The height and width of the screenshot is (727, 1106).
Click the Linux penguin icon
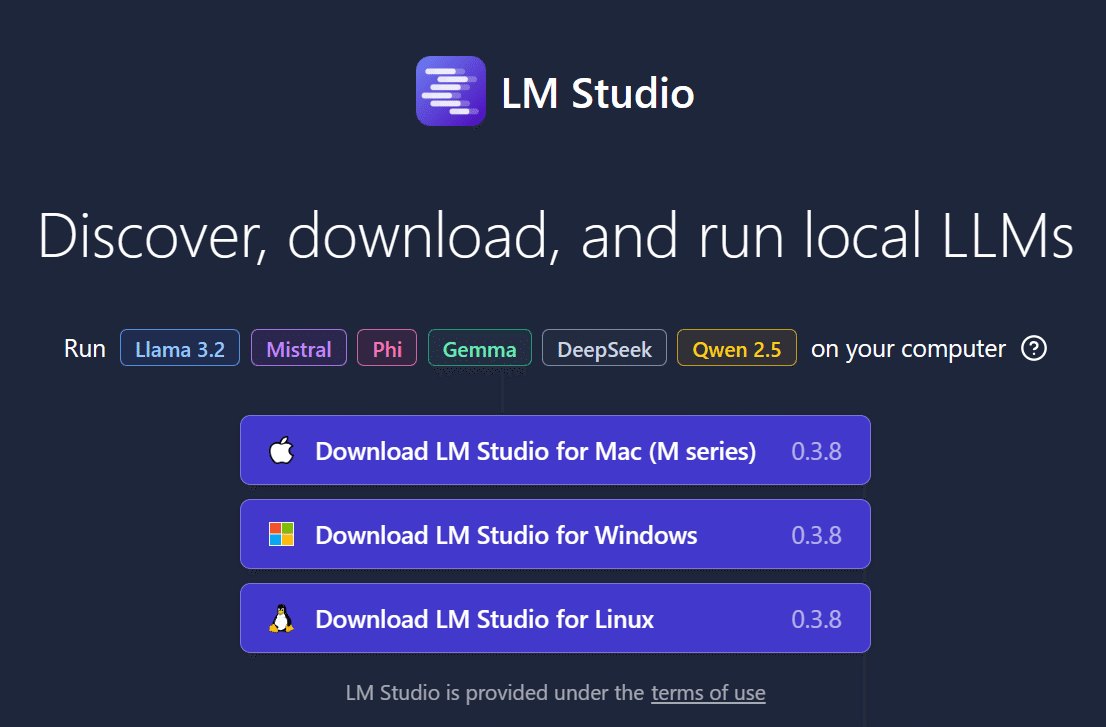tap(281, 618)
